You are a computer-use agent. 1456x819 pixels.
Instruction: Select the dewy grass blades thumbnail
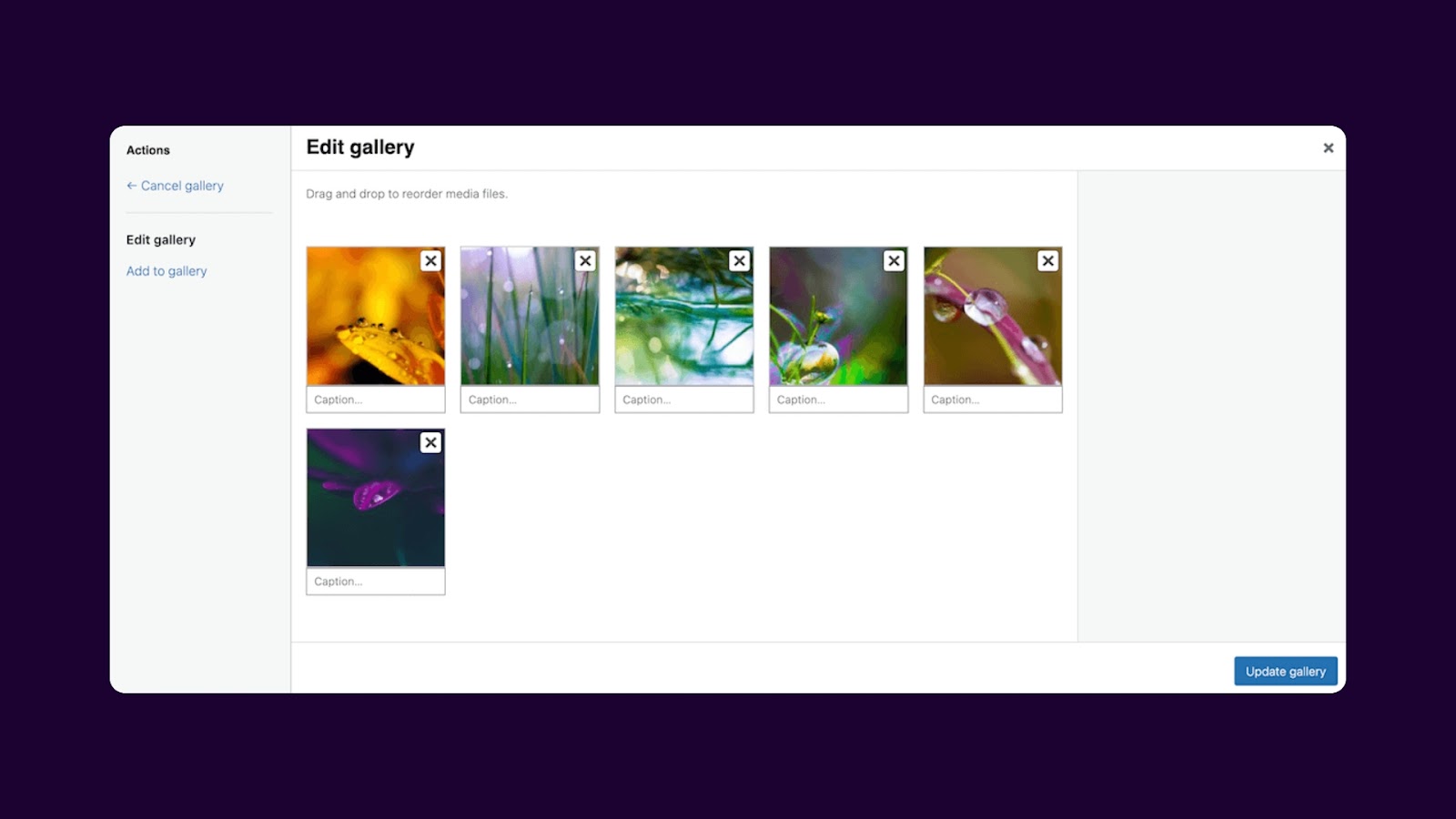pos(530,316)
